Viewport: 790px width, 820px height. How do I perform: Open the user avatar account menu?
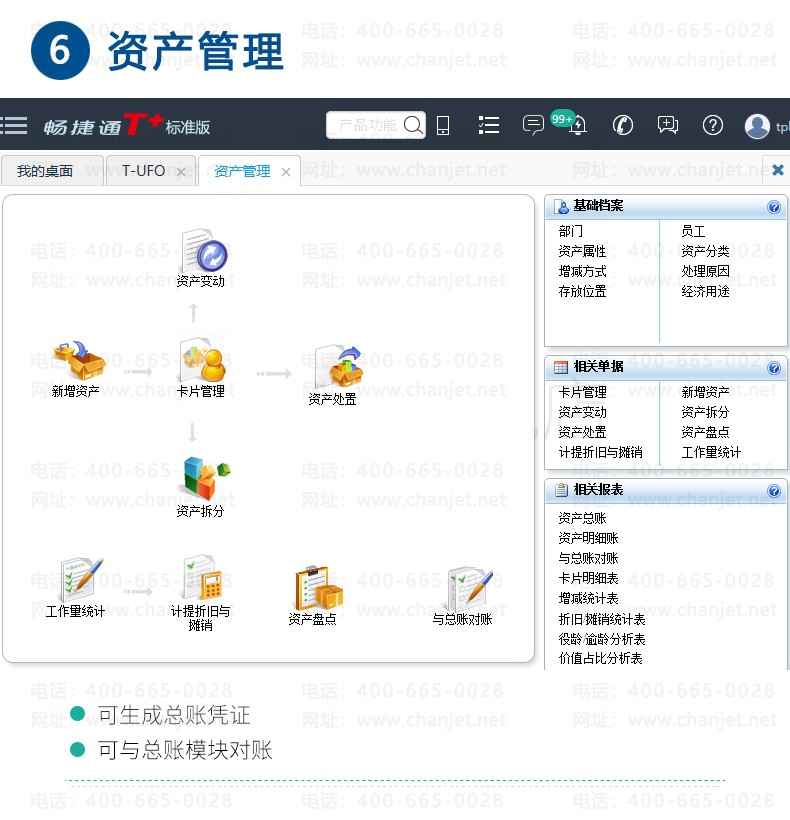coord(757,126)
